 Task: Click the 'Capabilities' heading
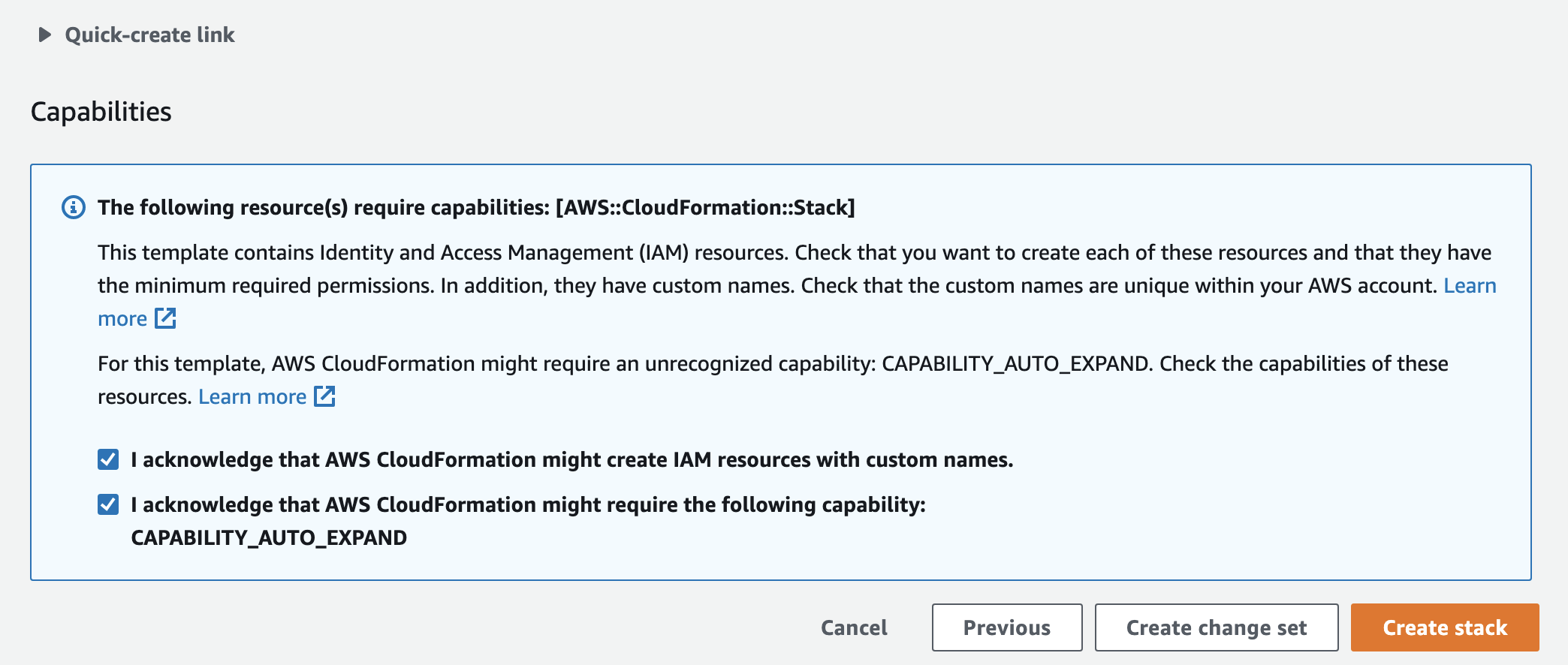(101, 112)
